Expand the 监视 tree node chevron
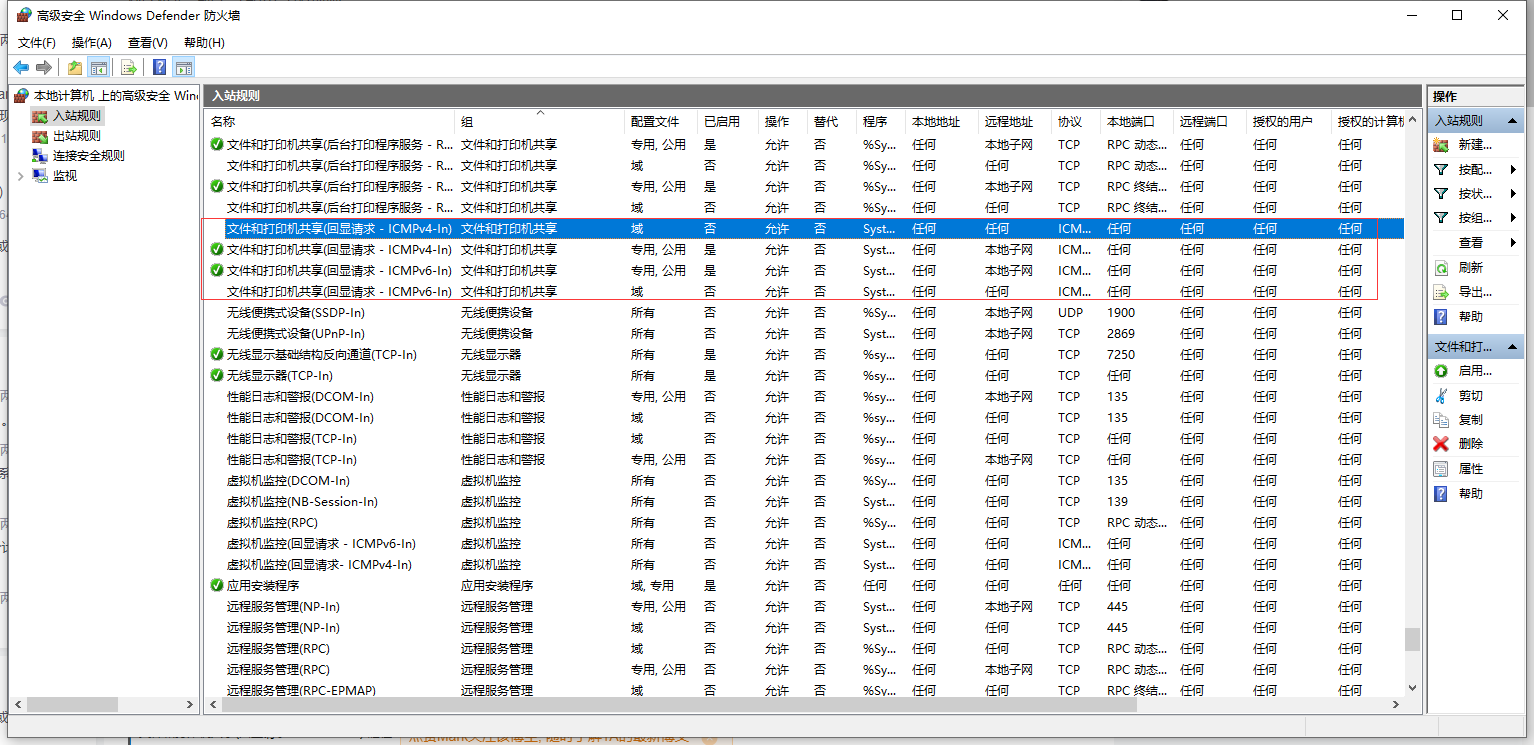The height and width of the screenshot is (745, 1534). point(21,176)
